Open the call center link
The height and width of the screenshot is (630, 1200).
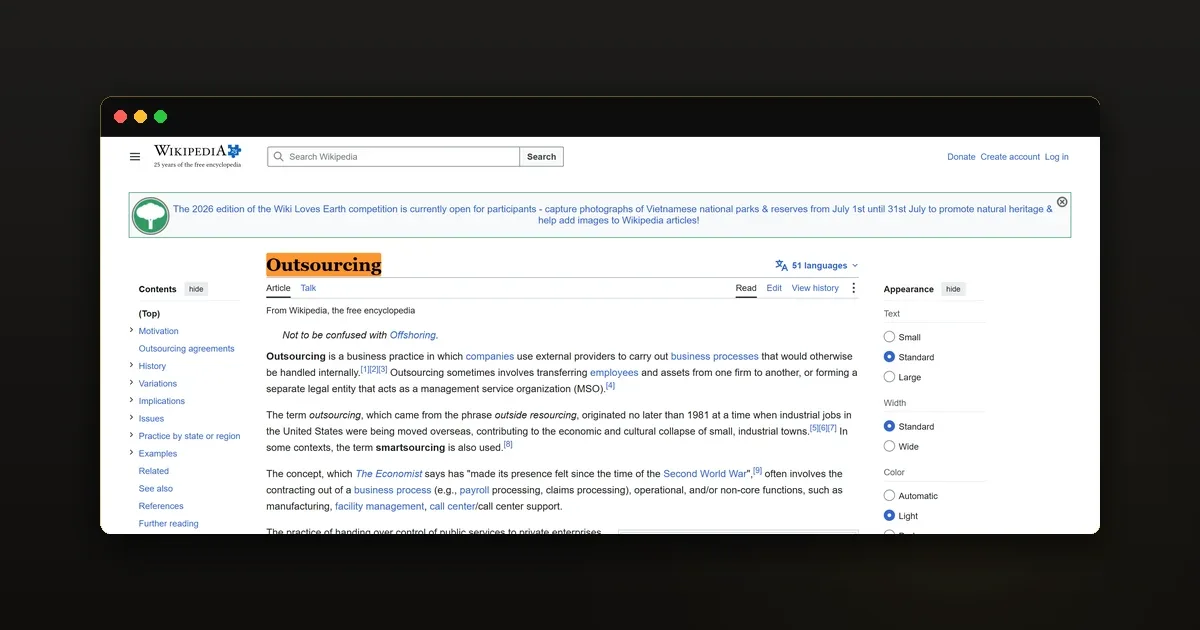coord(452,507)
